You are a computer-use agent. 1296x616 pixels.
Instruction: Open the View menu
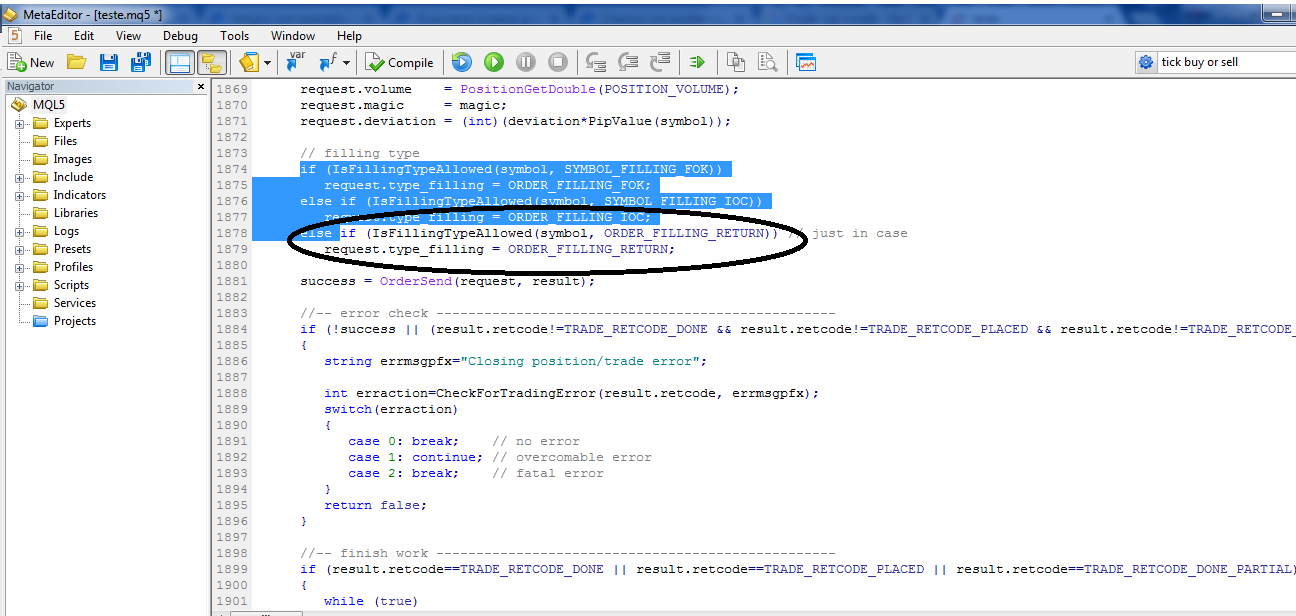128,35
